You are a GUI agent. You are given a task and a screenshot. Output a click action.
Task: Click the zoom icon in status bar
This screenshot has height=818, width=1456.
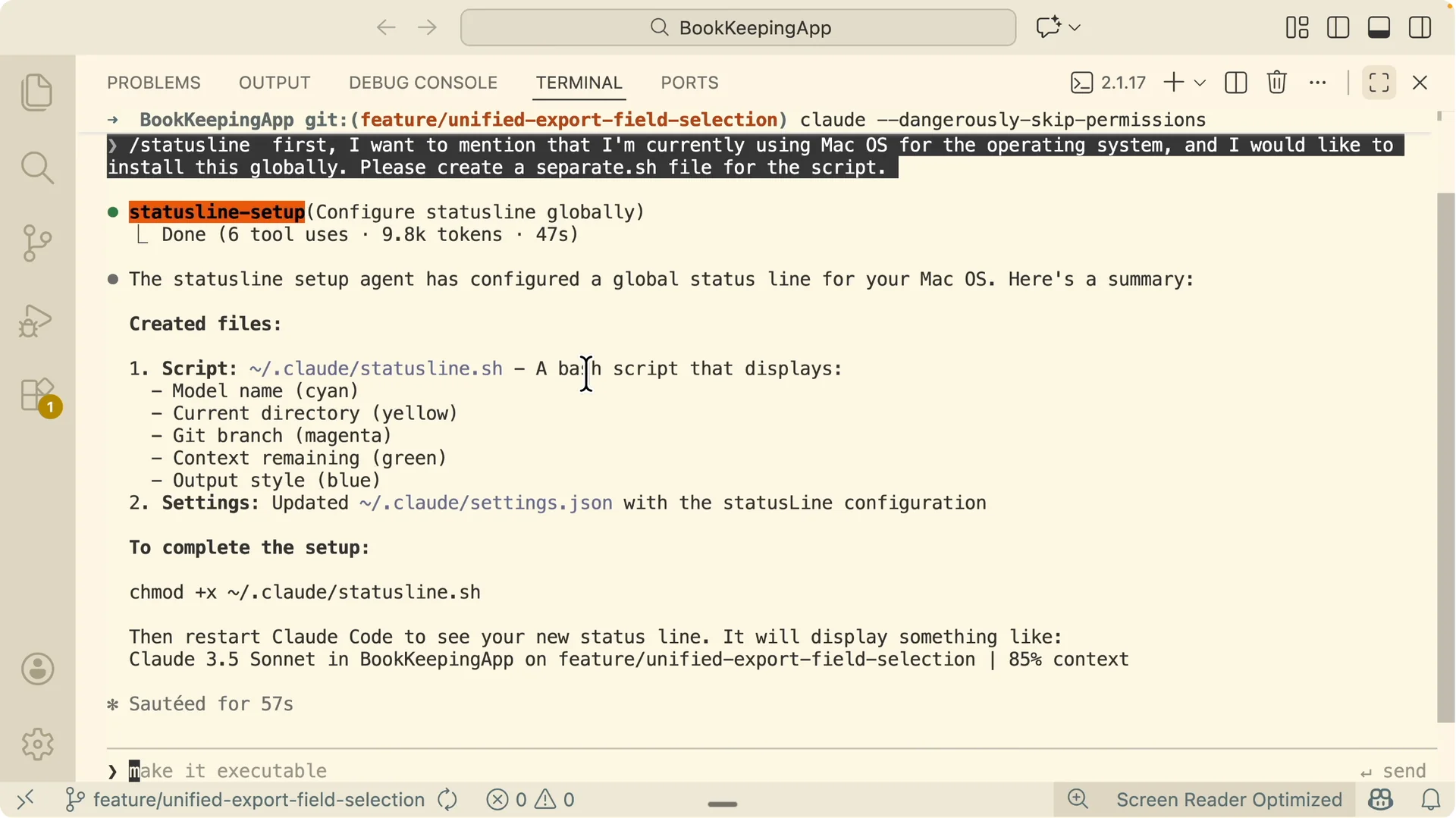1078,800
